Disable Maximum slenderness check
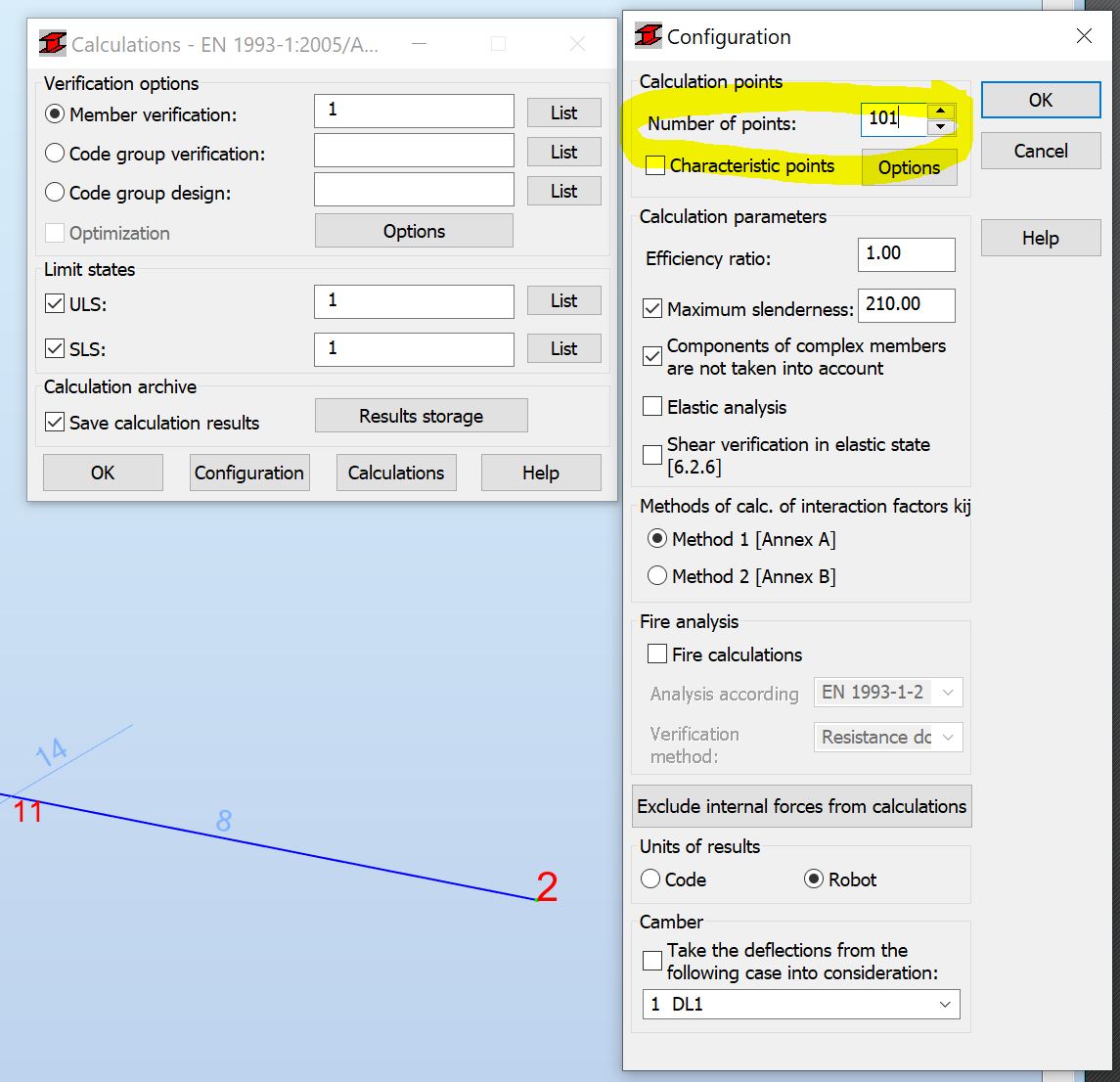 (x=652, y=308)
